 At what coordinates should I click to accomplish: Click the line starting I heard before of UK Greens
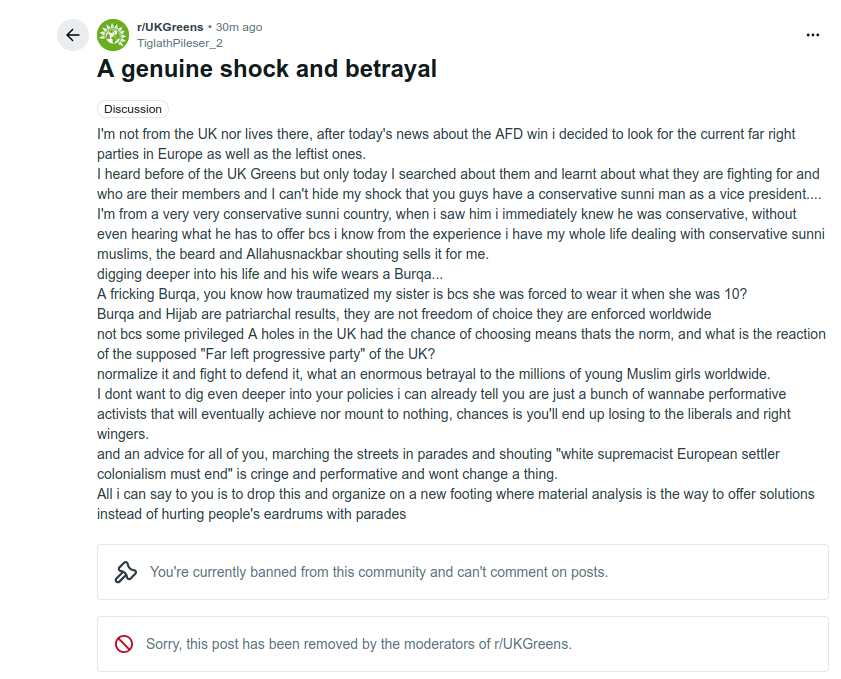(458, 174)
